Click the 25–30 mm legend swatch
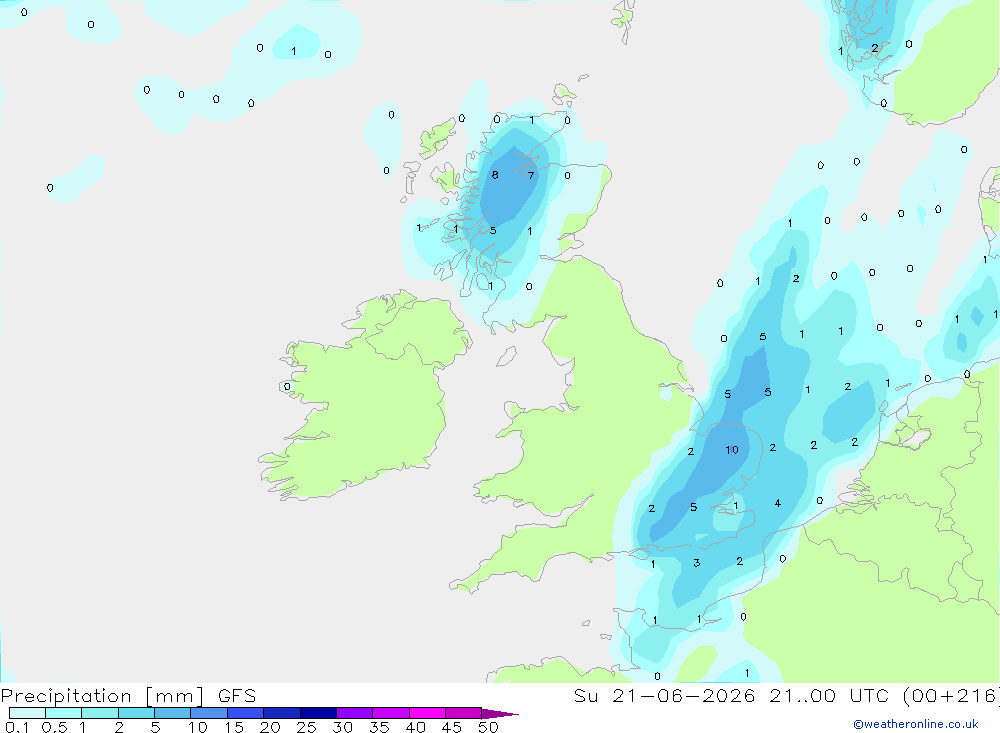Image resolution: width=1000 pixels, height=733 pixels. 318,713
